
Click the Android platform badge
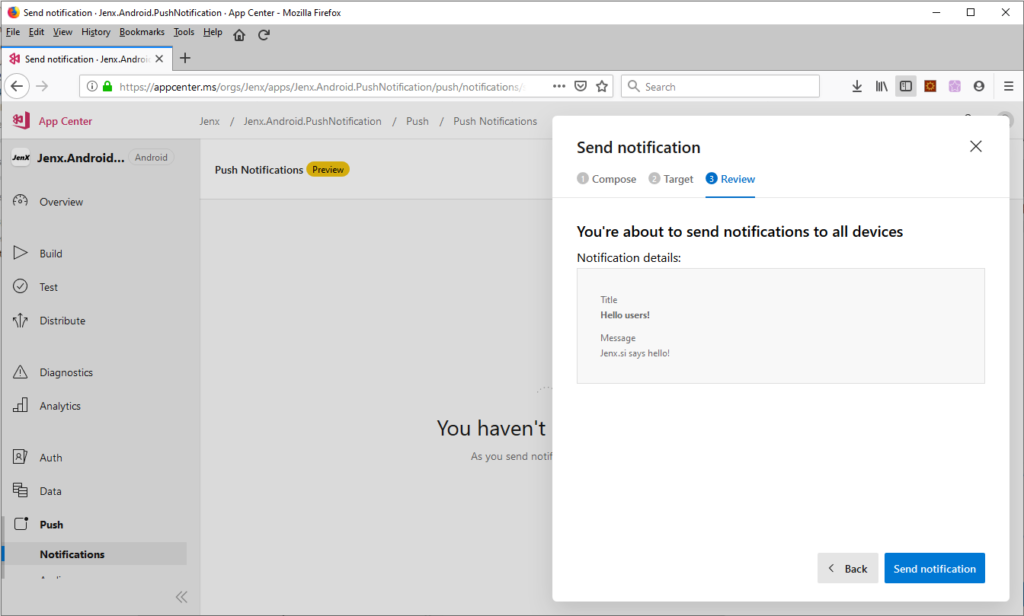151,157
